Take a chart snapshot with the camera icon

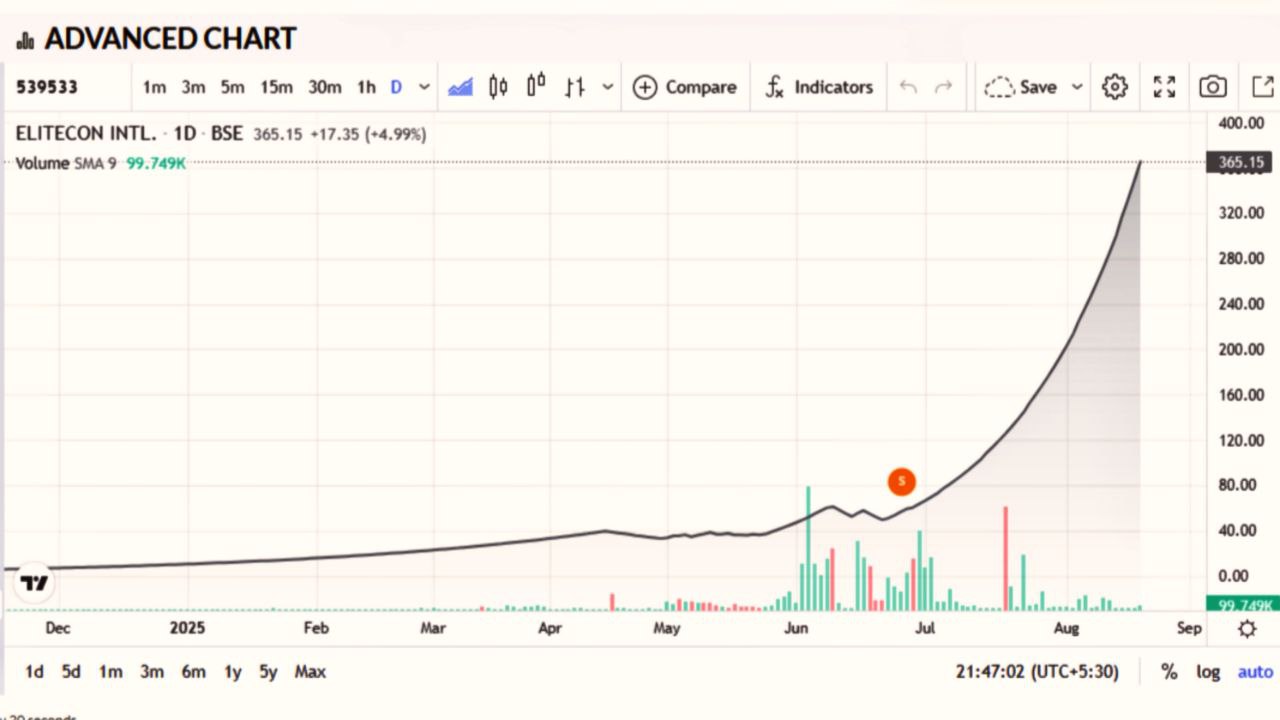pyautogui.click(x=1212, y=87)
